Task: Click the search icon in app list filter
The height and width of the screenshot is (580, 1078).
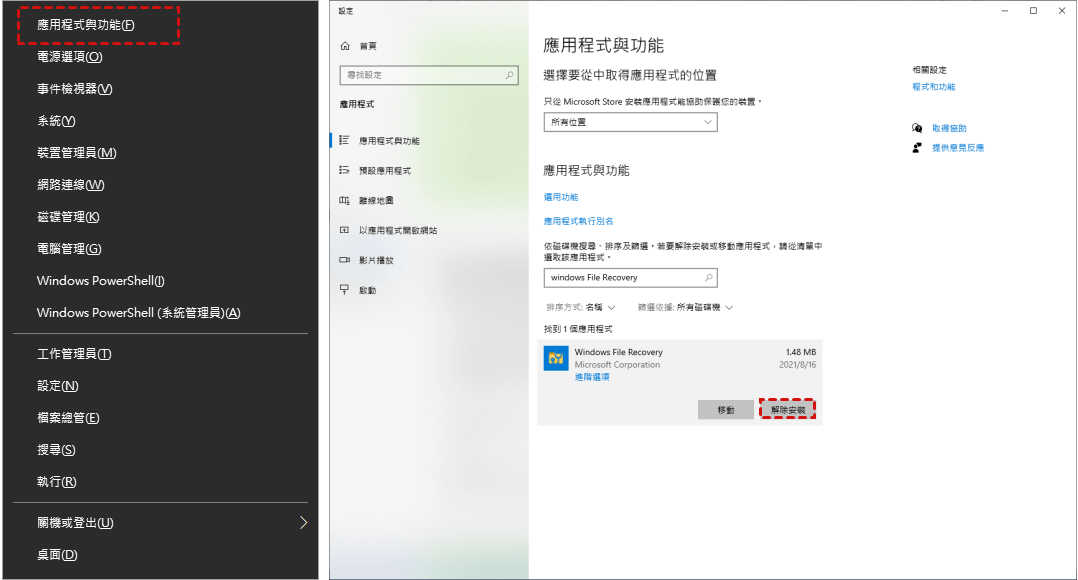Action: click(x=708, y=278)
